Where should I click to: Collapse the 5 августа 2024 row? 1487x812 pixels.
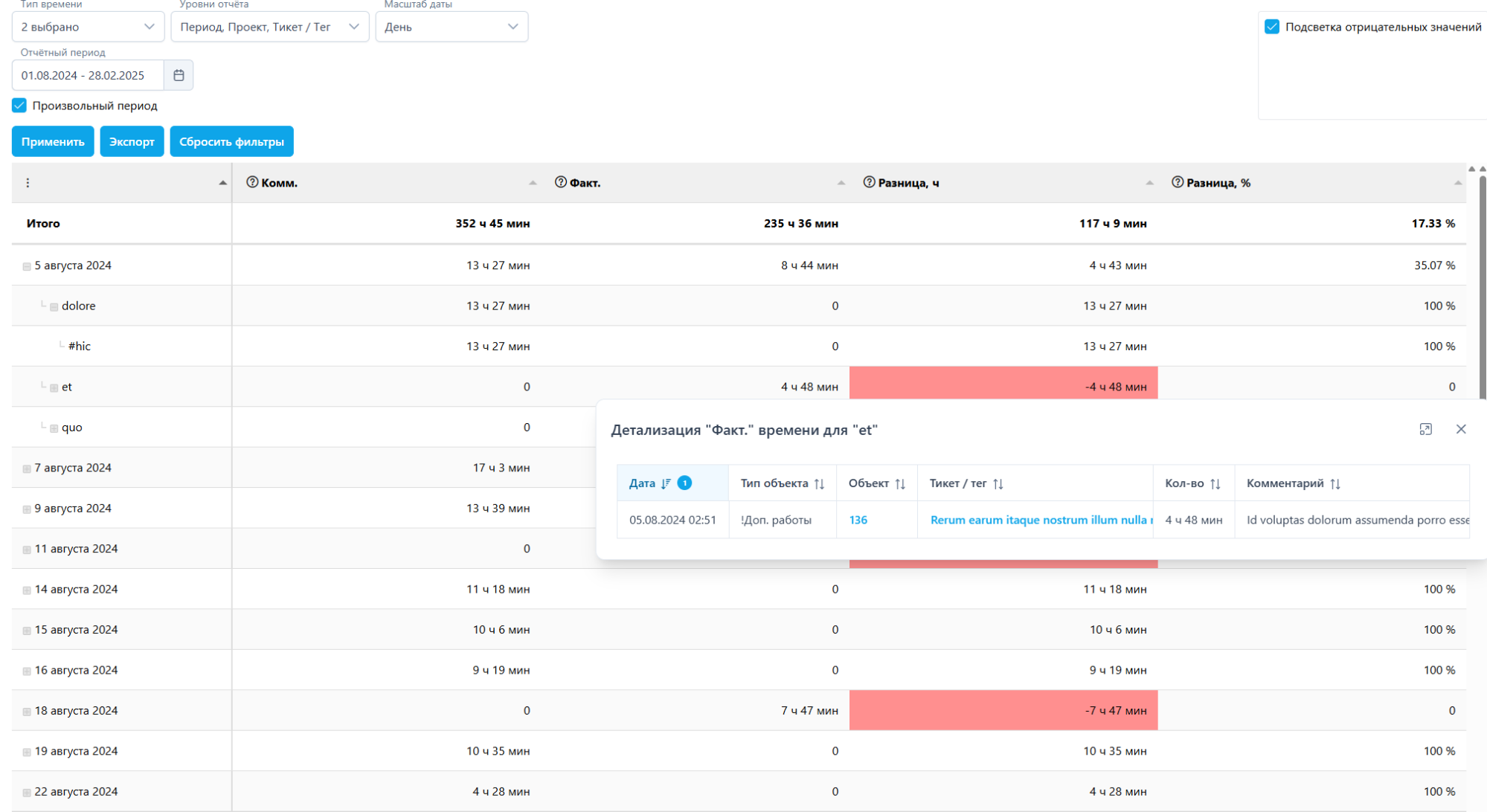(27, 266)
